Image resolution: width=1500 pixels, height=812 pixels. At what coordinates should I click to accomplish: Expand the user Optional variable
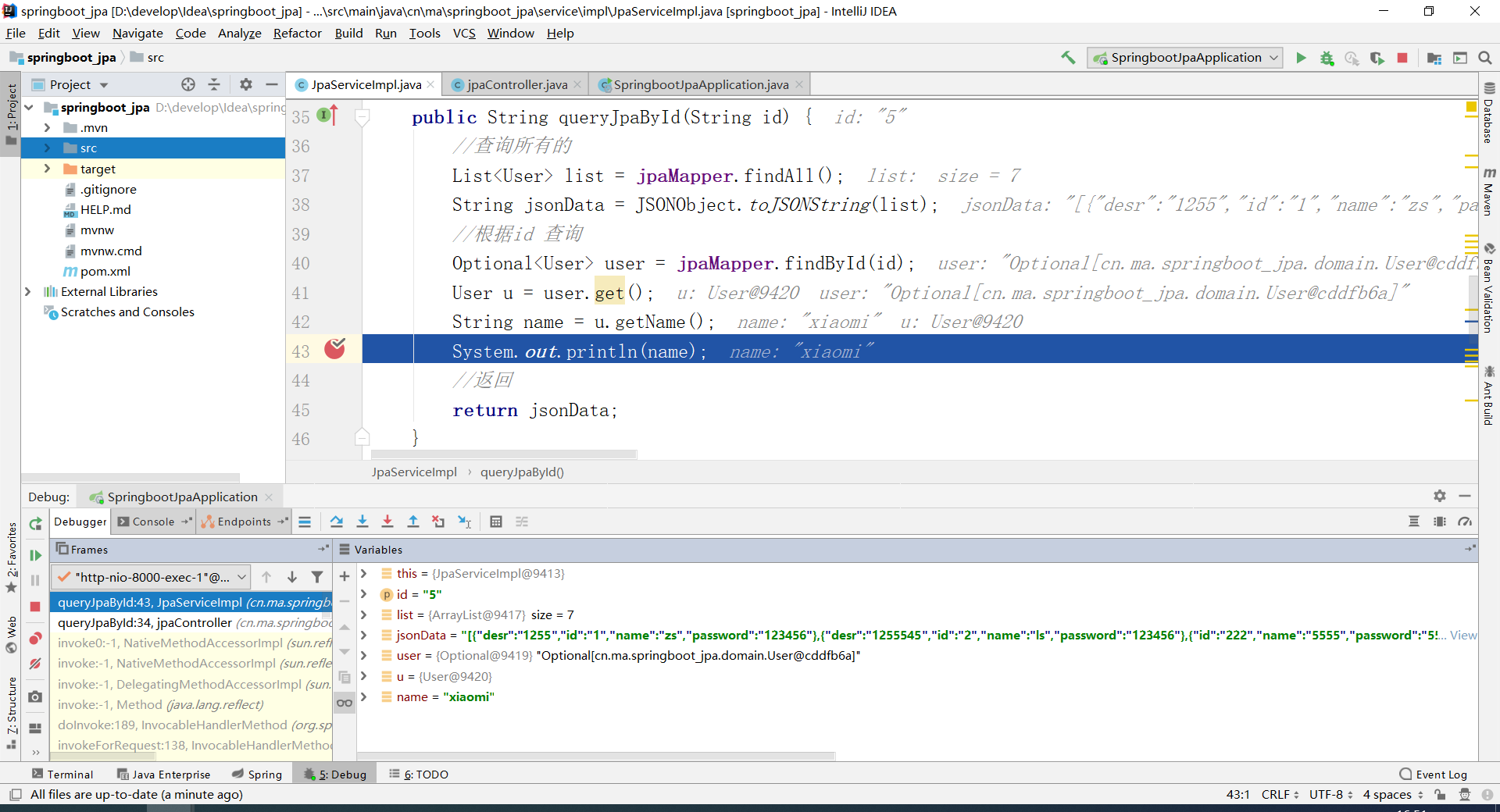click(x=363, y=655)
